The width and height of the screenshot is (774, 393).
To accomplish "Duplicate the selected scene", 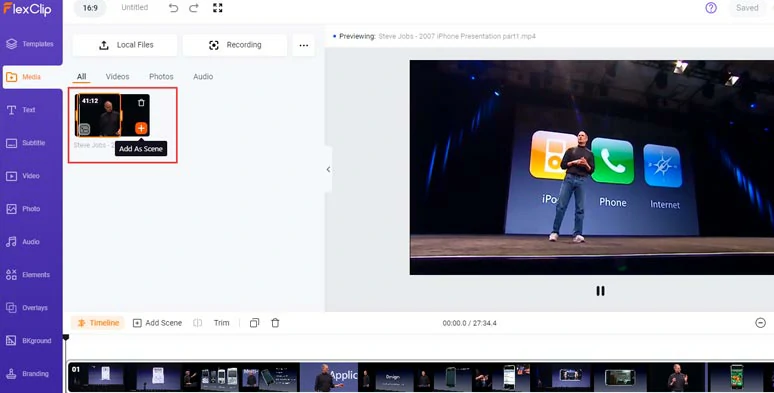I will tap(254, 323).
